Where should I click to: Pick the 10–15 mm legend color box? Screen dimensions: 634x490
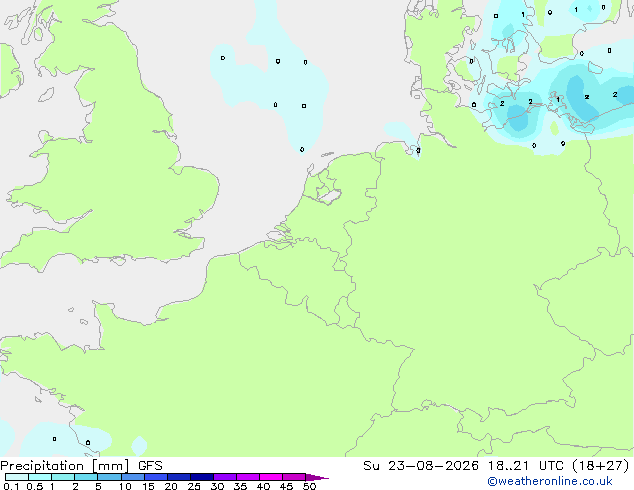[133, 477]
